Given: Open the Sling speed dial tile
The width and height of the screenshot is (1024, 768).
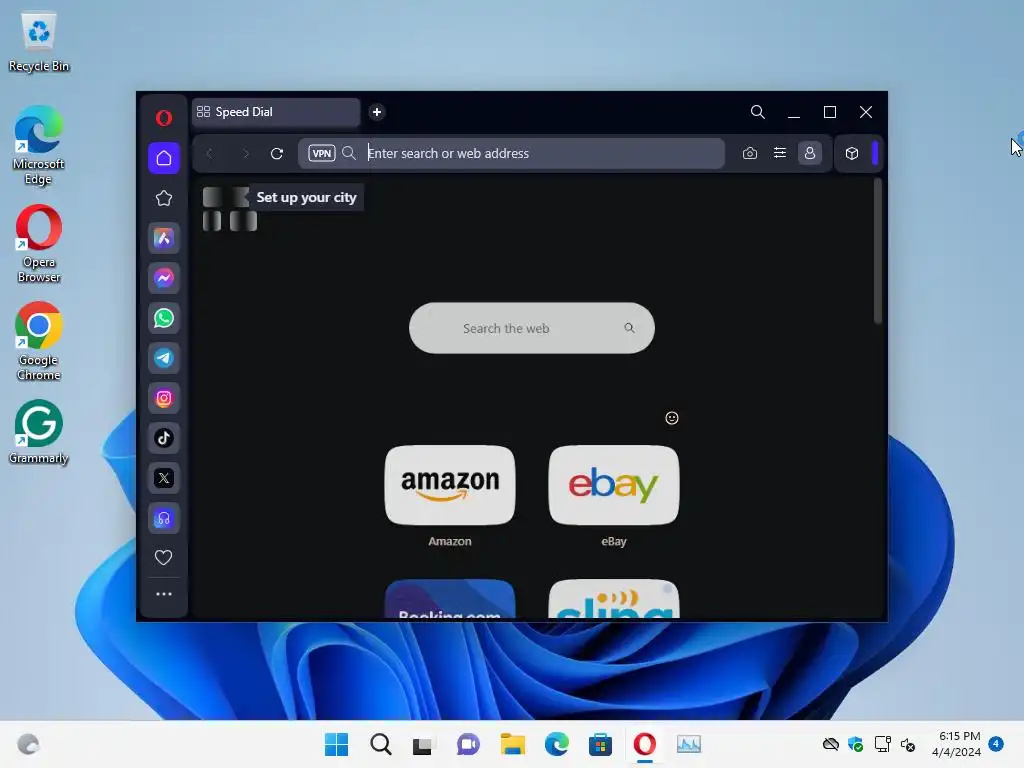Looking at the screenshot, I should tap(614, 599).
